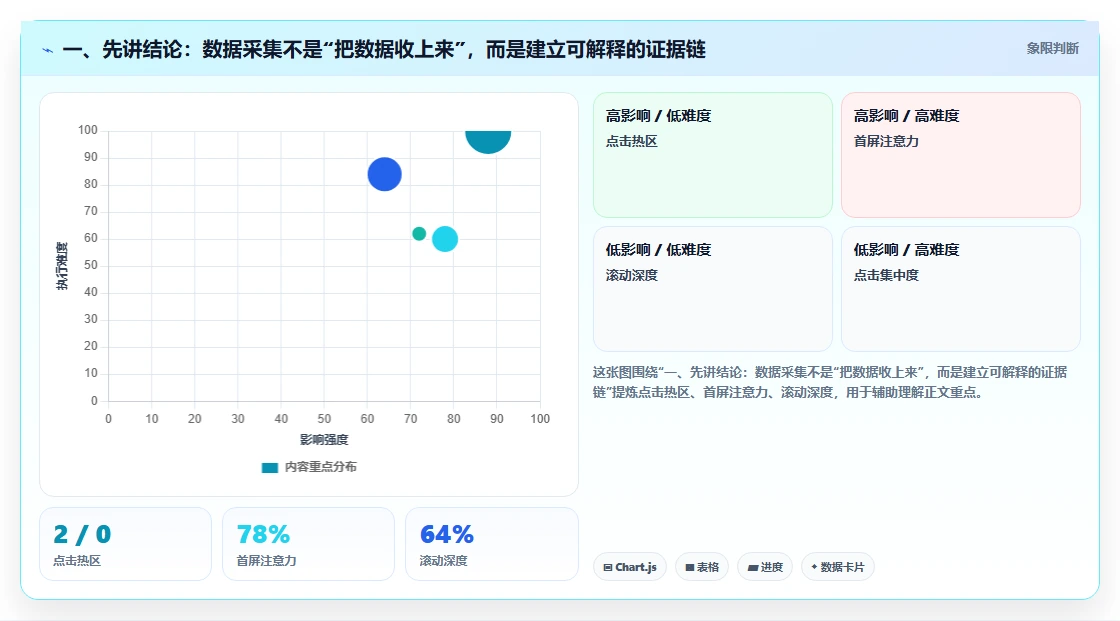This screenshot has width=1120, height=621.
Task: Click the 数据卡片 tag
Action: click(x=837, y=567)
